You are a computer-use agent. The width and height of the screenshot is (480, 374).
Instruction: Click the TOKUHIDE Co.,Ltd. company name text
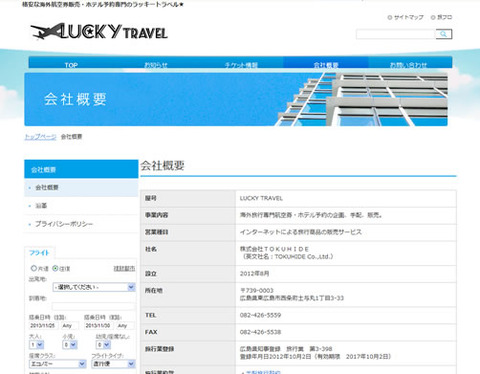304,257
